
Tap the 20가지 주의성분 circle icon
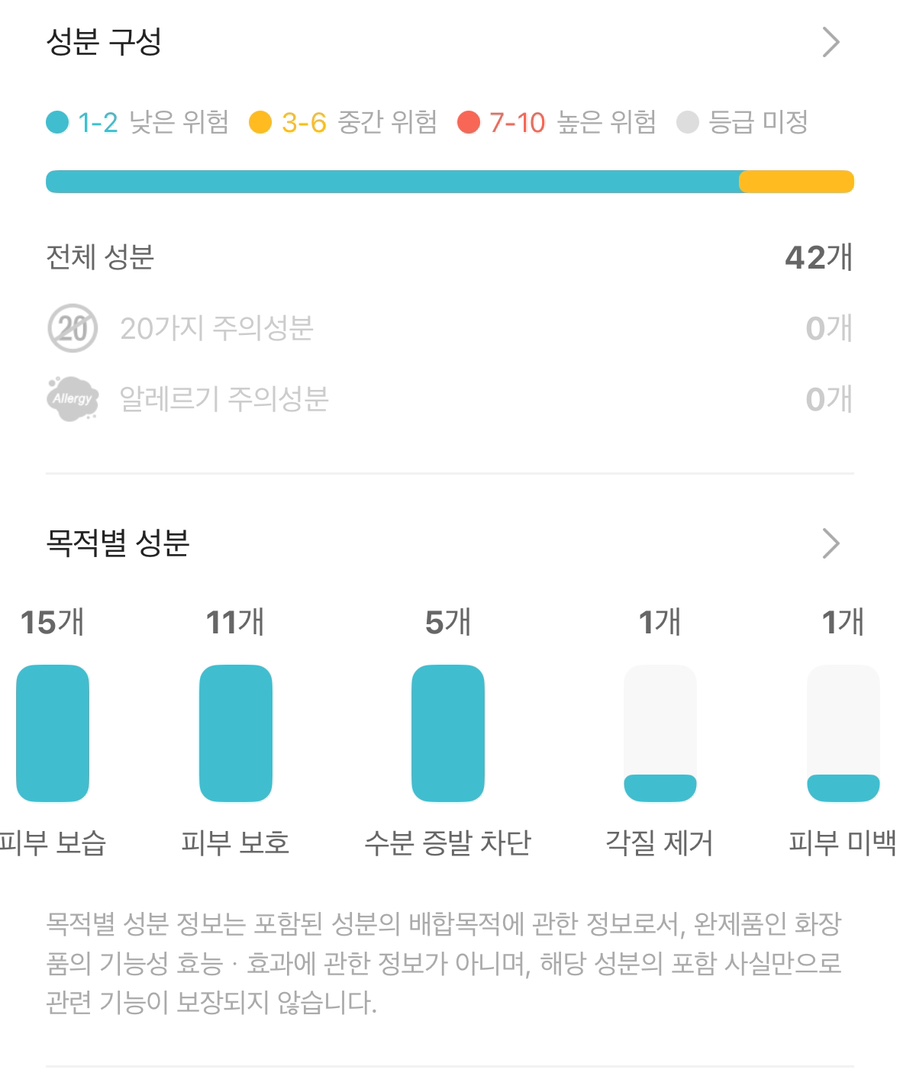(73, 328)
